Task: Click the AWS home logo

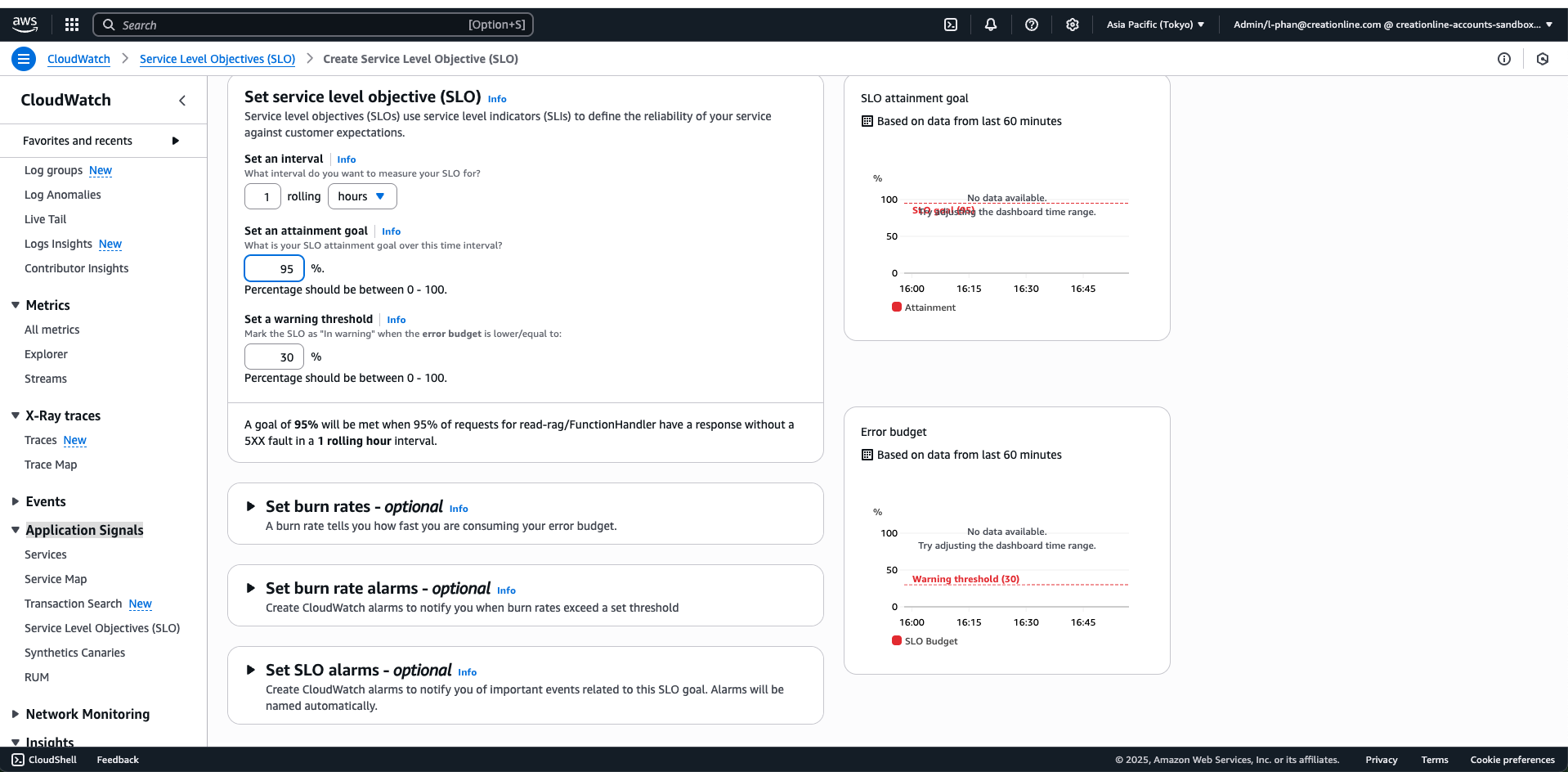Action: tap(25, 24)
